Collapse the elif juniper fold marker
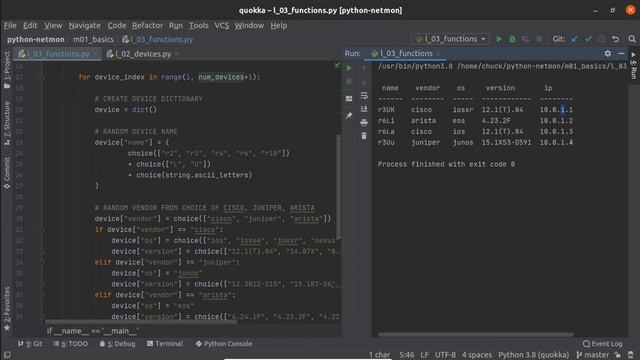640x360 pixels. [x=42, y=262]
